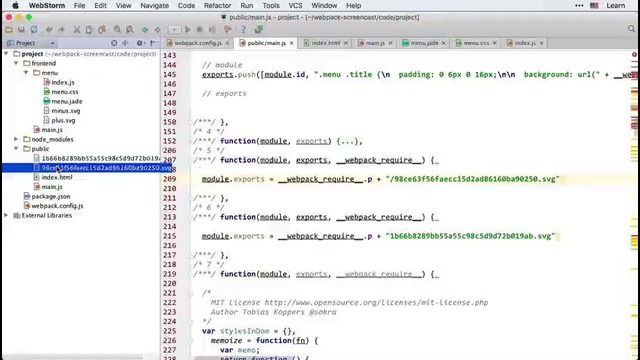The image size is (640, 360).
Task: Open the Apple menu
Action: click(x=15, y=6)
